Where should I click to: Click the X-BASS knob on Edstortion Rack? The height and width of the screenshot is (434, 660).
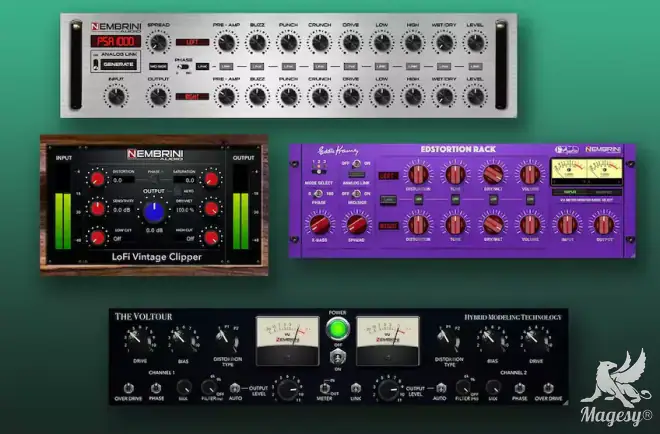319,224
